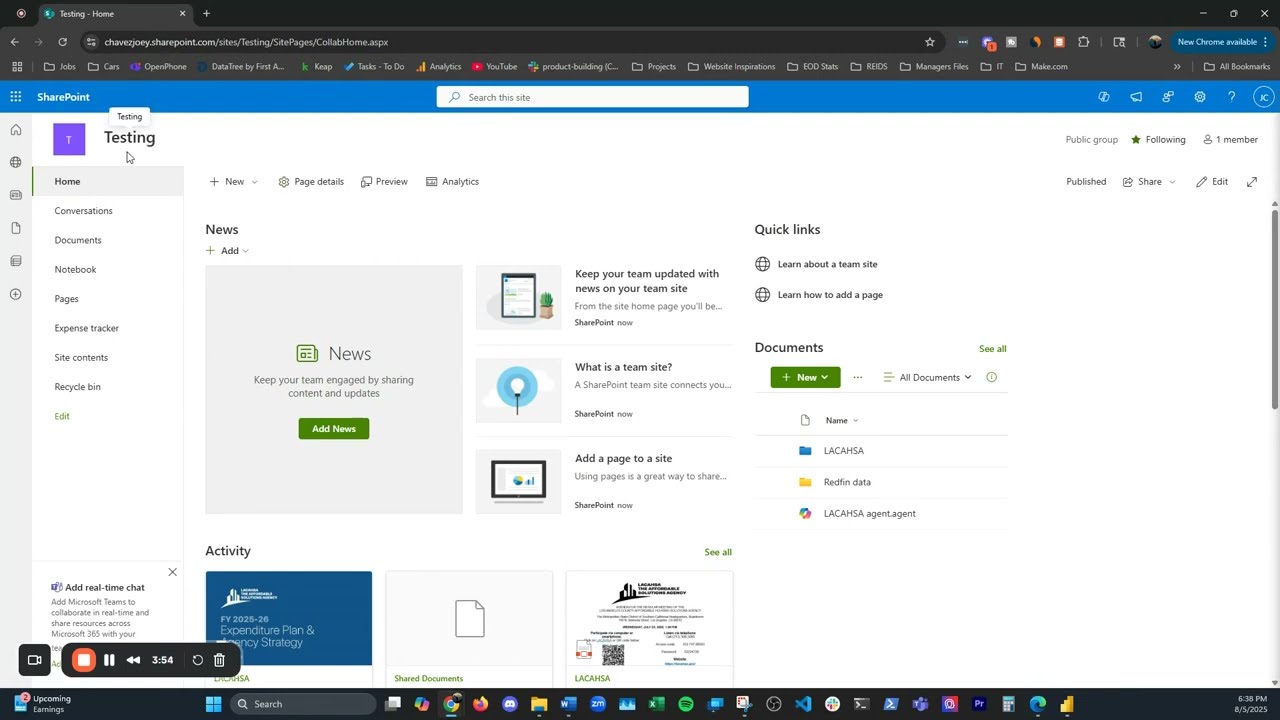The width and height of the screenshot is (1280, 720).
Task: Click the purple T site logo
Action: click(69, 139)
